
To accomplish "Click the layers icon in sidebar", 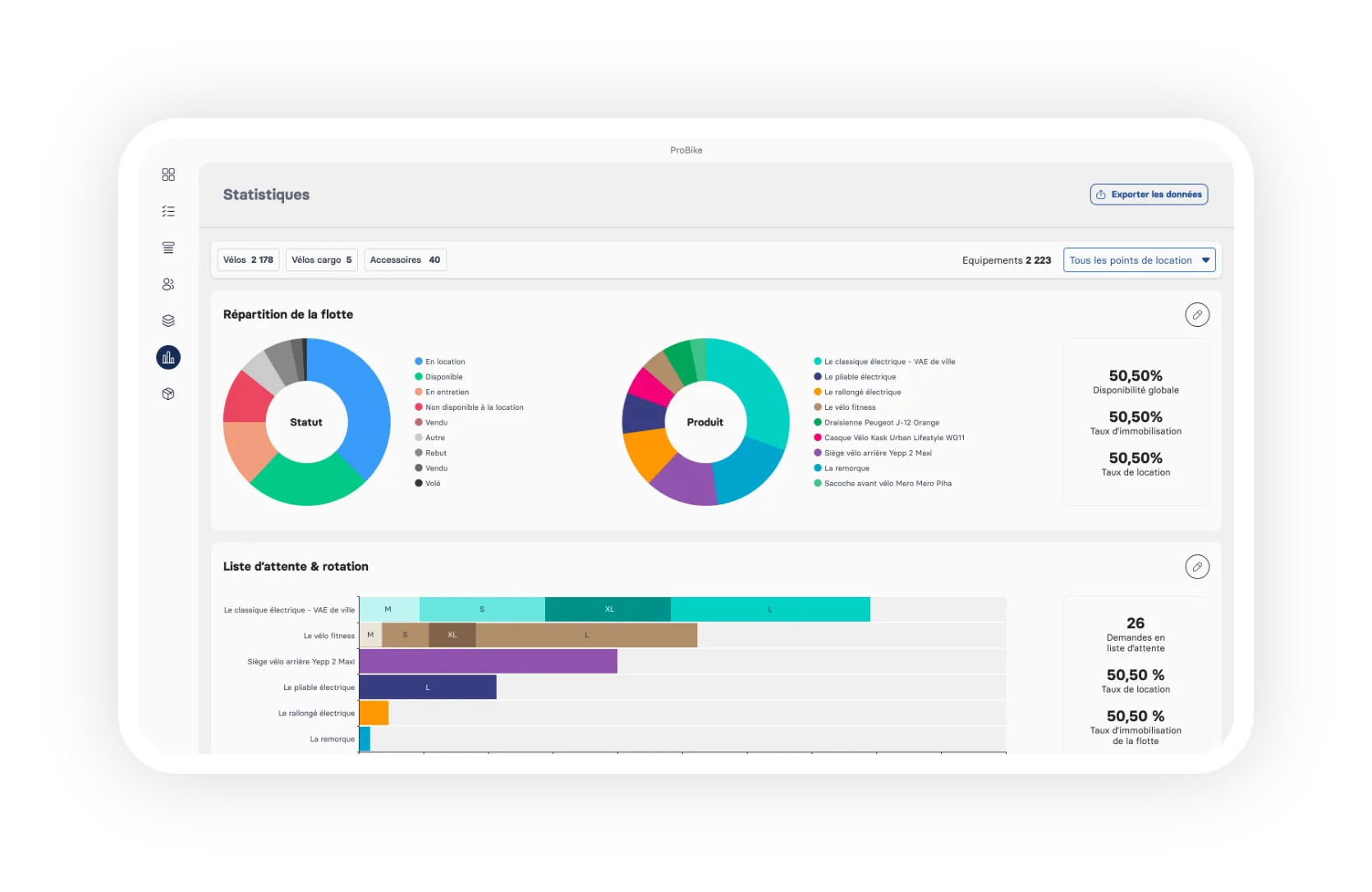I will (x=168, y=321).
